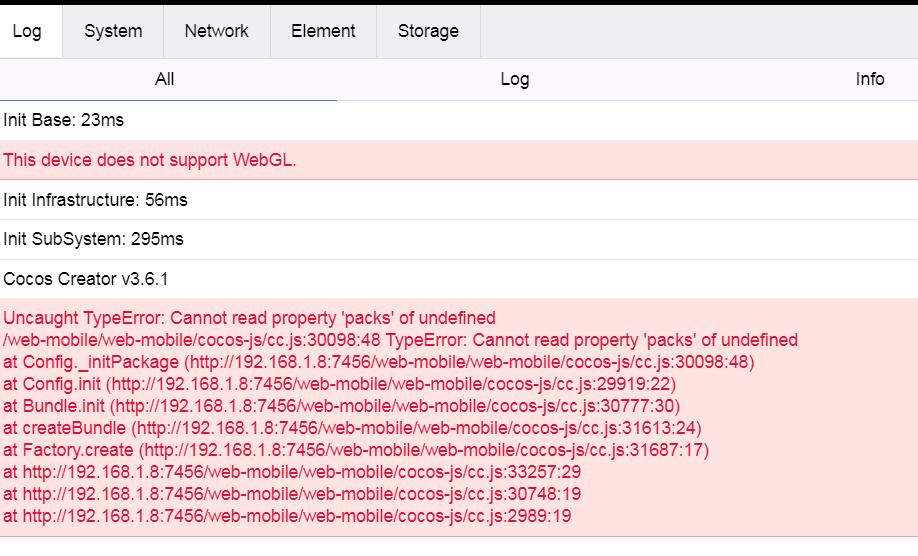Image resolution: width=918 pixels, height=556 pixels.
Task: Filter by Log level beside All
Action: (514, 79)
